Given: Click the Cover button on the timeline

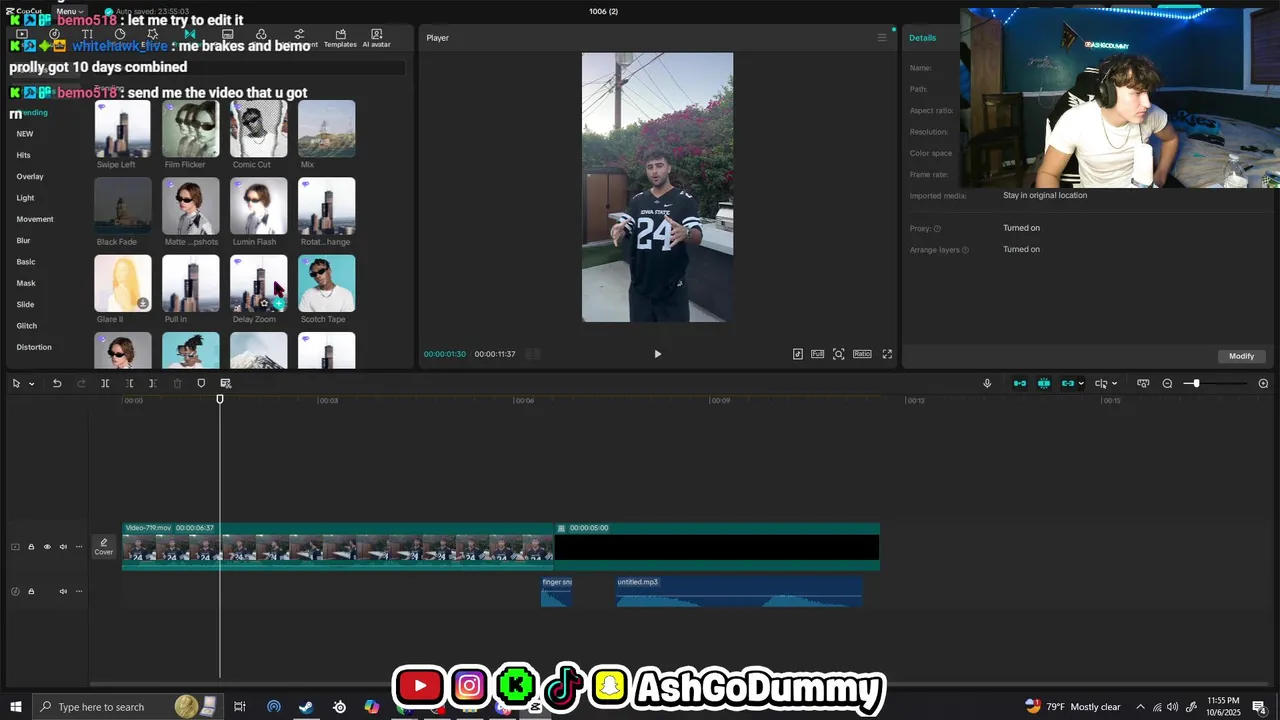Looking at the screenshot, I should [104, 547].
